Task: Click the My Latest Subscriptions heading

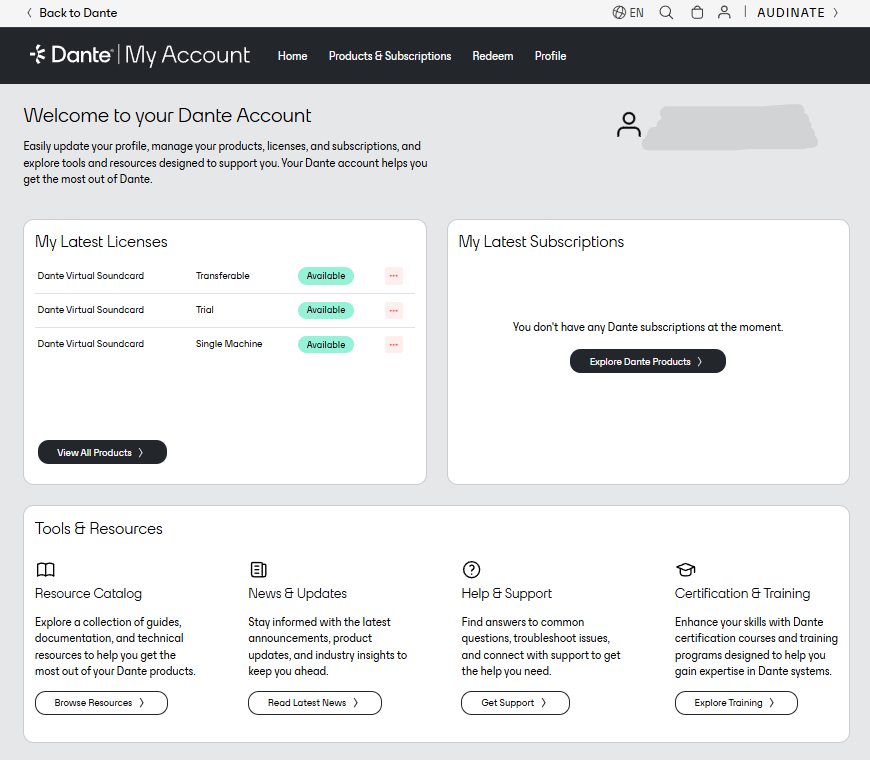Action: coord(541,242)
